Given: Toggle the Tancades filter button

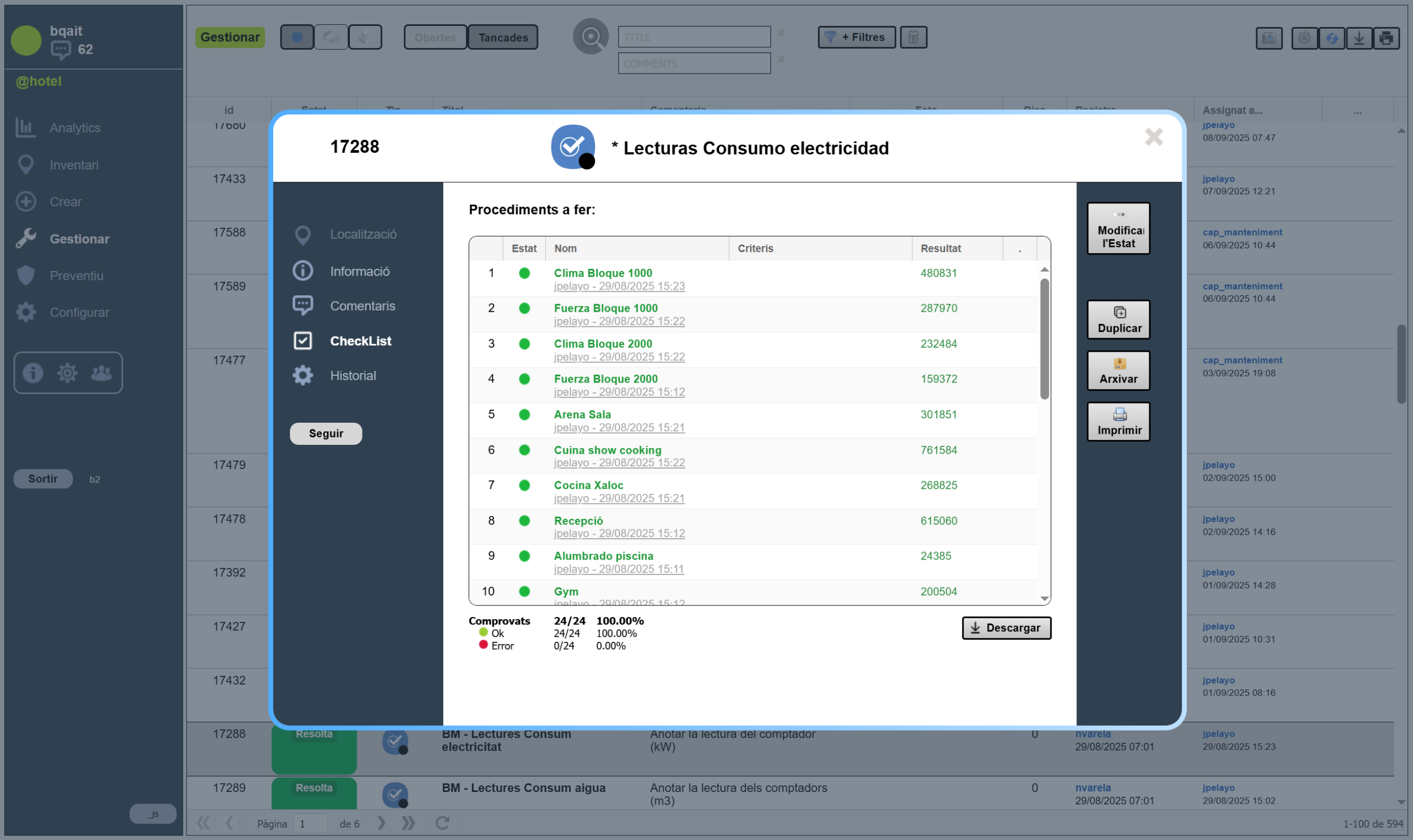Looking at the screenshot, I should (503, 38).
